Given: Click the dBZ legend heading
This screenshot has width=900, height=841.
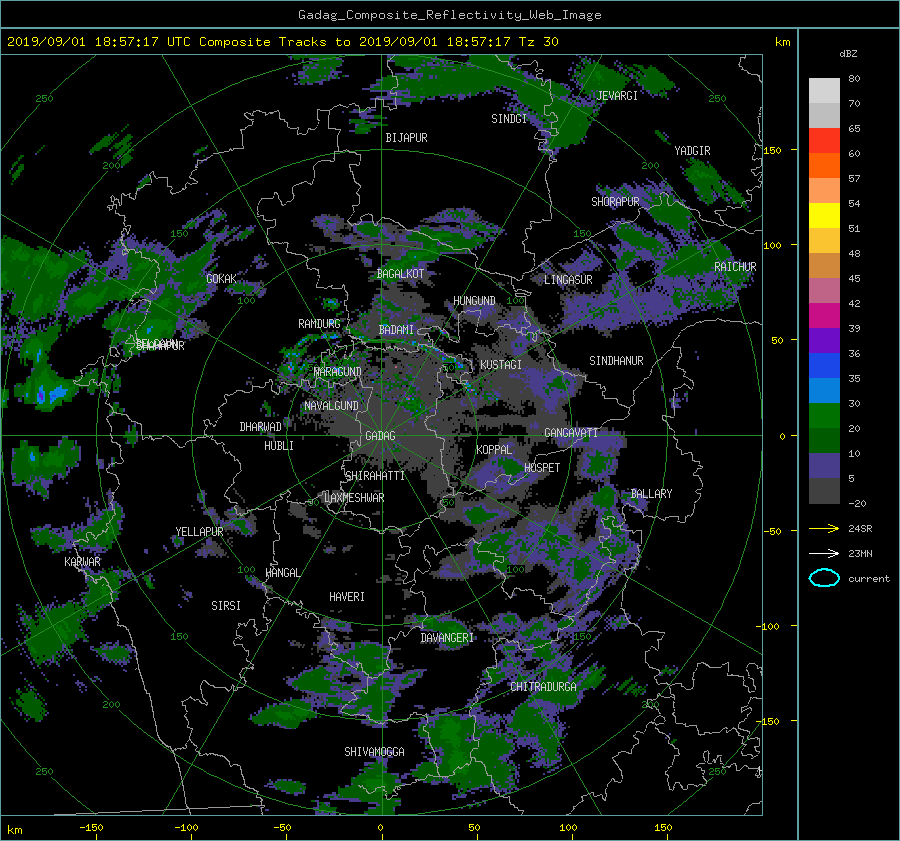Looking at the screenshot, I should (848, 53).
